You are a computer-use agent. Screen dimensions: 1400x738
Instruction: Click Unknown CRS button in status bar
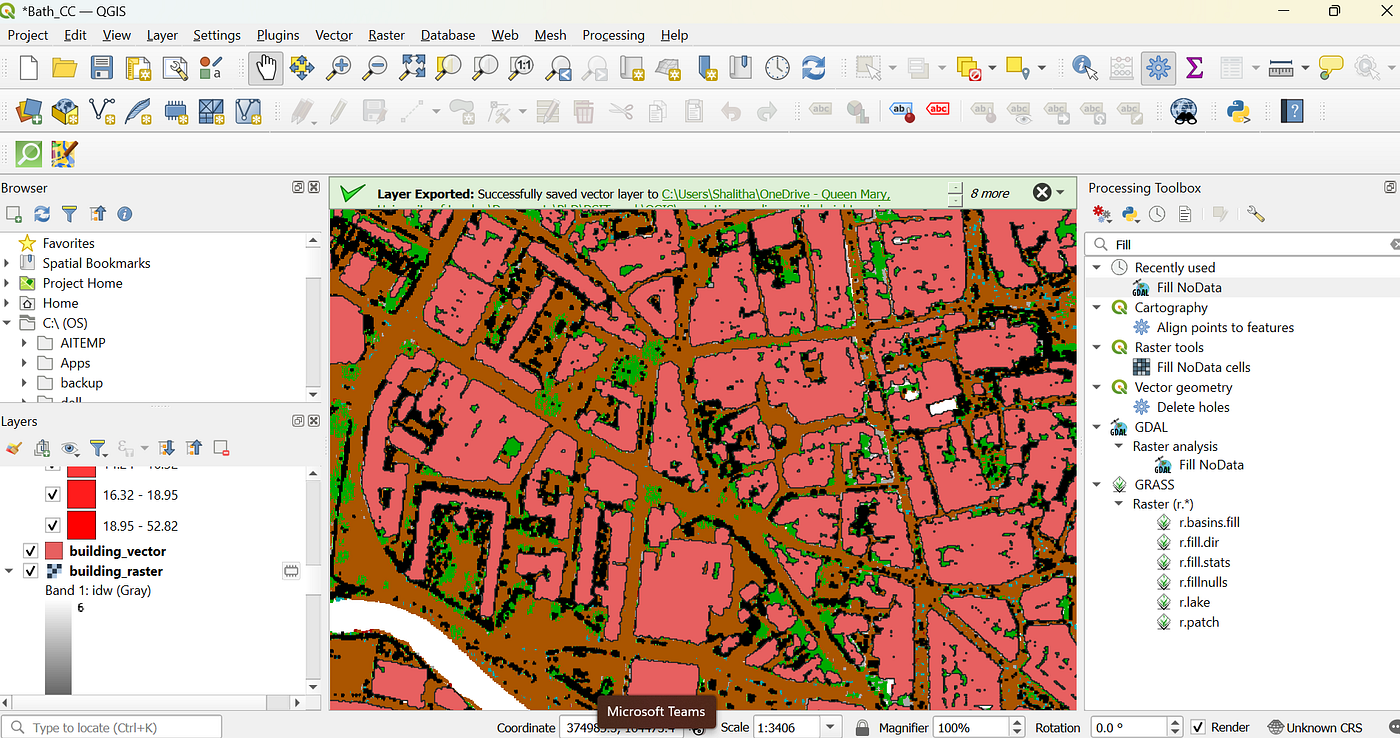point(1315,727)
